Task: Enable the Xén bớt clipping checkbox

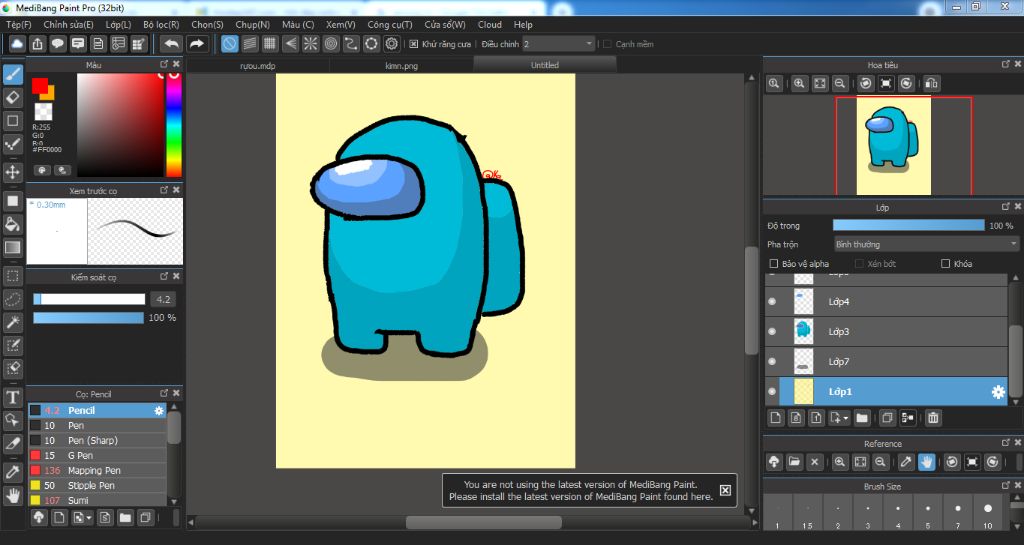Action: point(859,264)
